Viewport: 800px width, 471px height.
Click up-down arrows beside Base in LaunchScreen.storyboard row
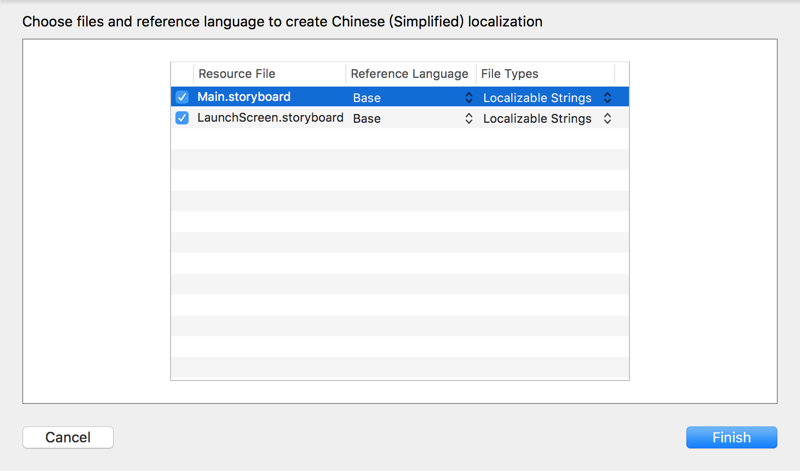468,118
